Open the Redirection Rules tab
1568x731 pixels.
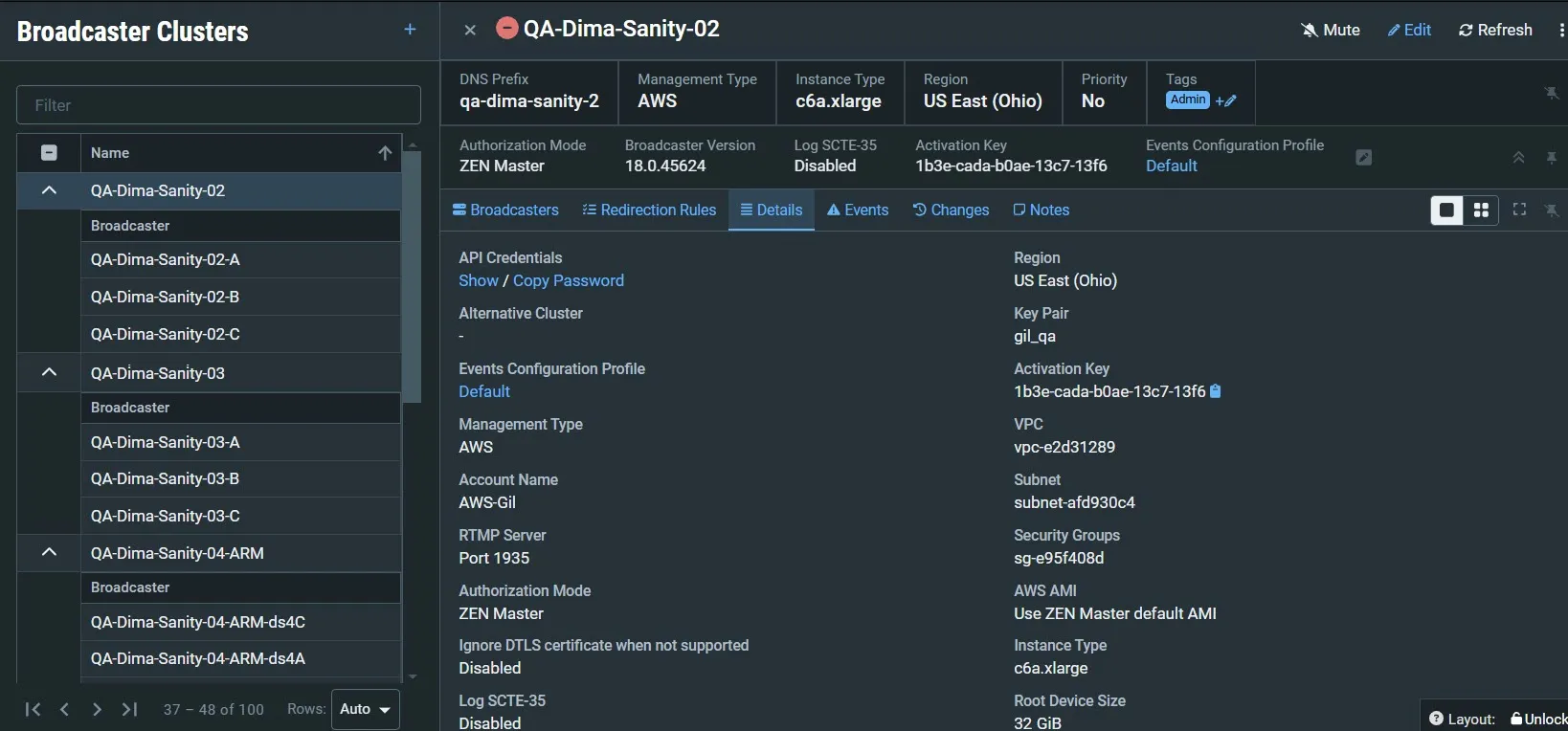click(x=649, y=210)
